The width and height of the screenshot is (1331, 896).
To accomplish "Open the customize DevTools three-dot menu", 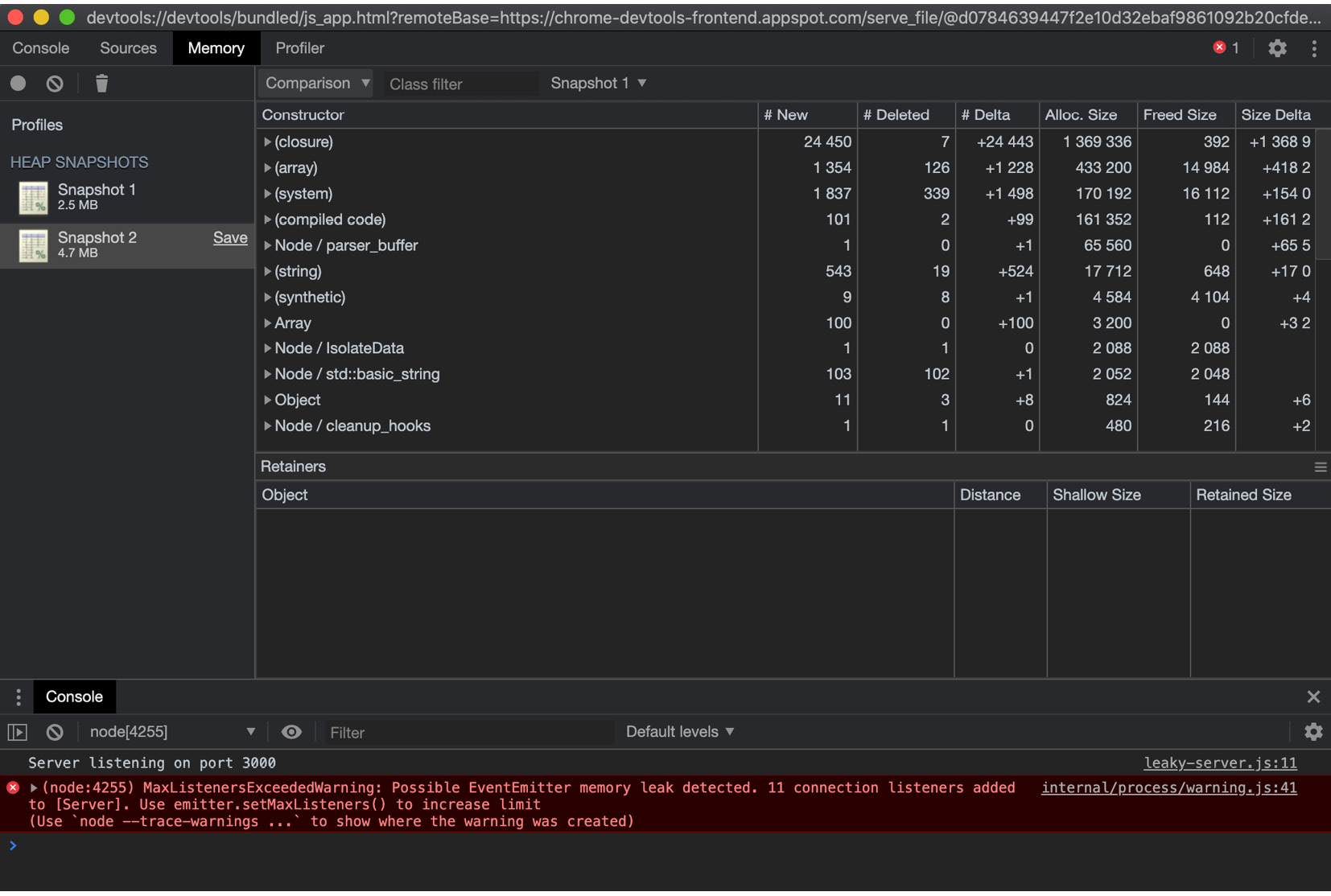I will pos(1314,48).
